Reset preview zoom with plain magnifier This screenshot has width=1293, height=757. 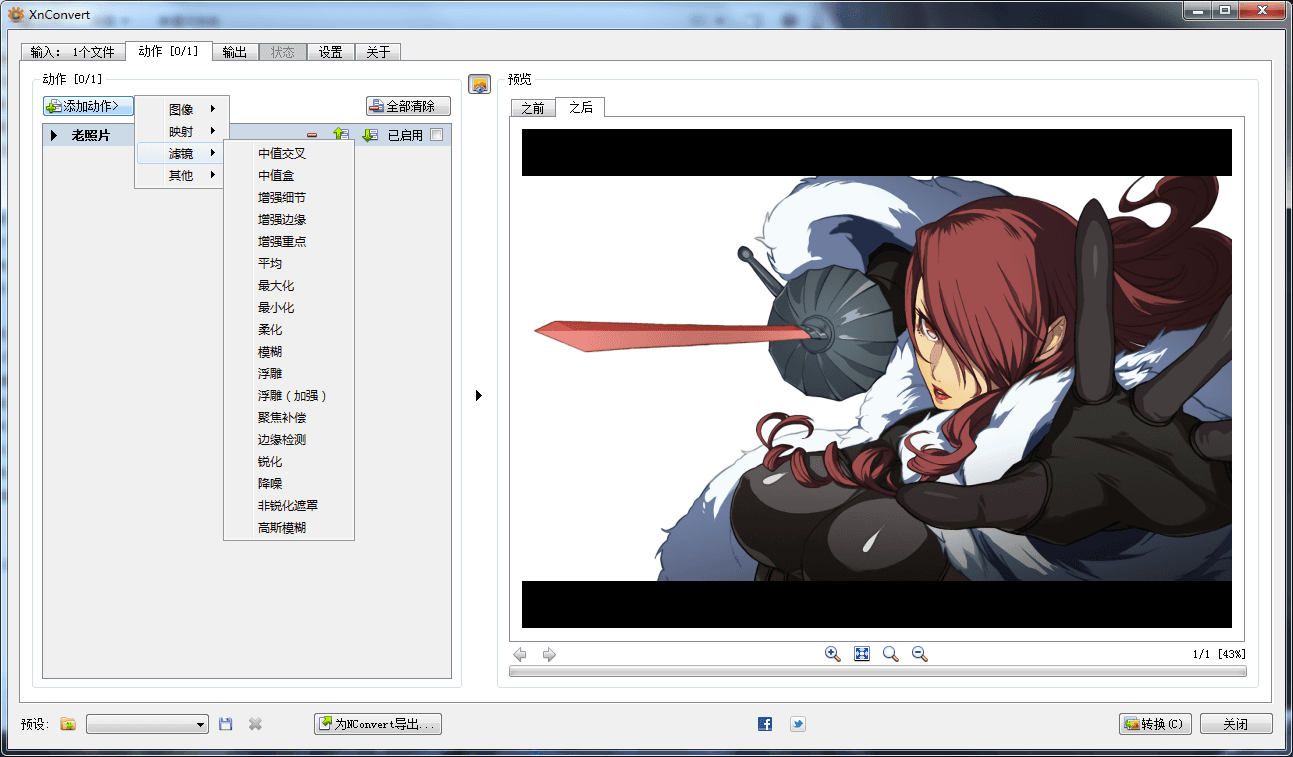click(890, 654)
